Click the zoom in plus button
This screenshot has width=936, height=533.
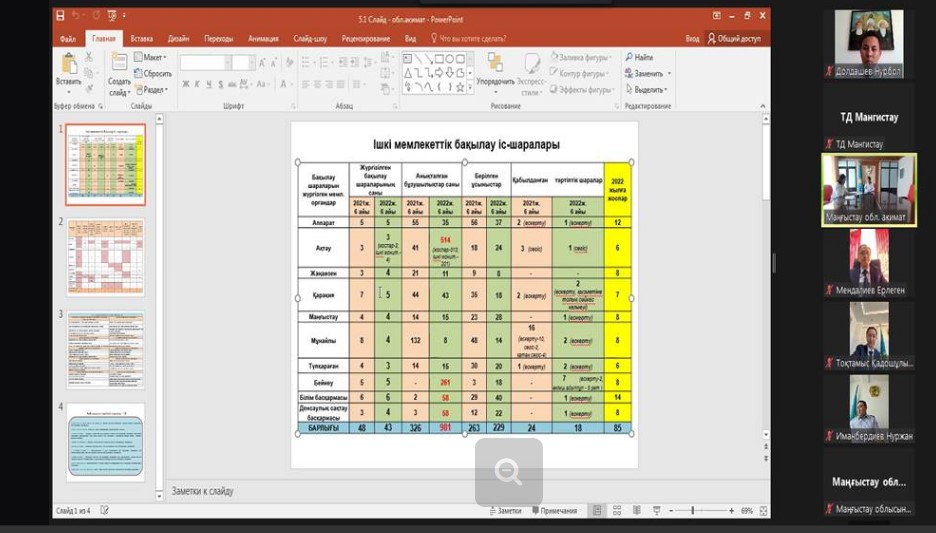pyautogui.click(x=731, y=510)
